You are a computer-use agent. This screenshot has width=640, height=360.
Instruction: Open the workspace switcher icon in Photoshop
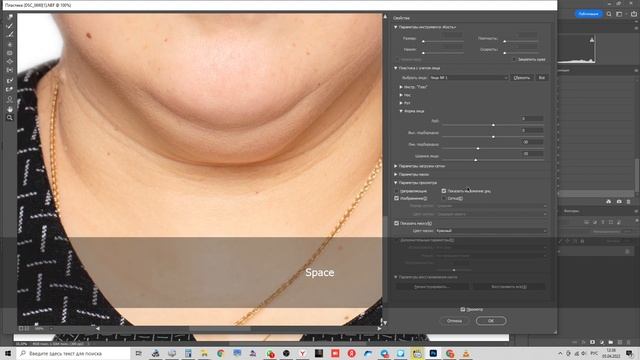point(619,14)
